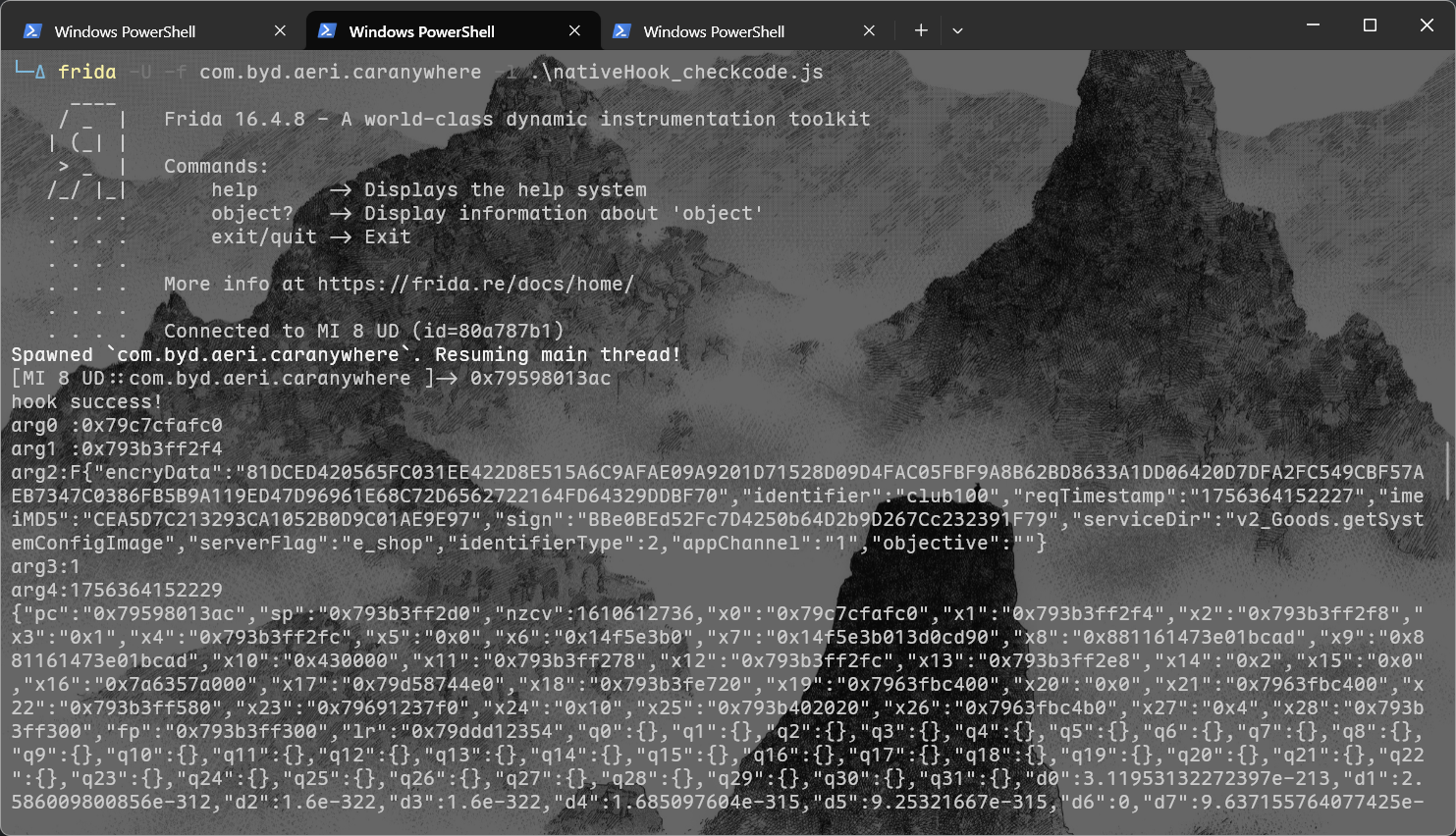Screen dimensions: 1456x836
Task: Click PowerShell icon on middle tab
Action: (327, 31)
